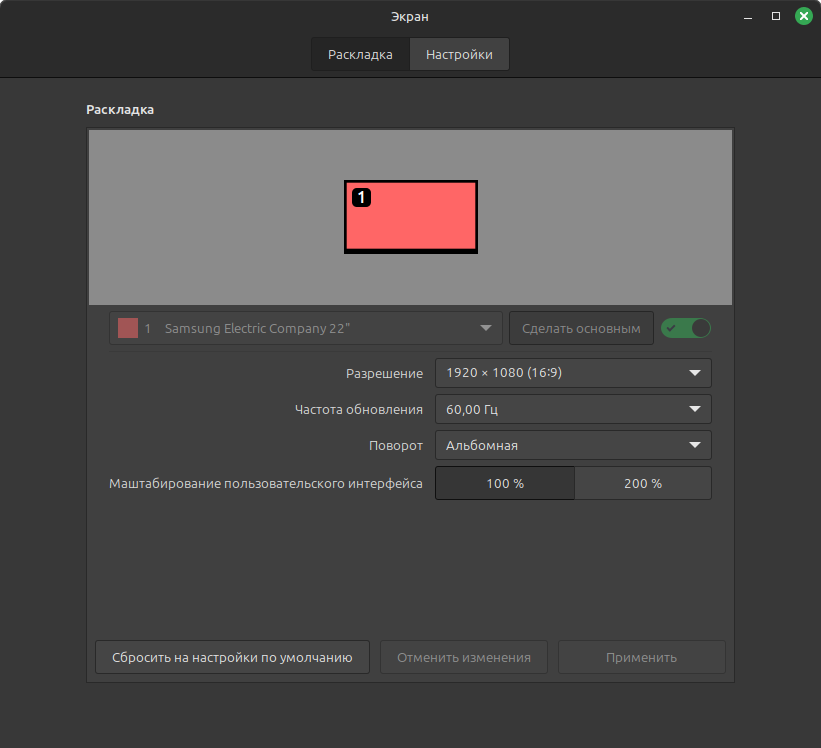Click the Отменить изменения button
This screenshot has width=821, height=748.
(464, 657)
